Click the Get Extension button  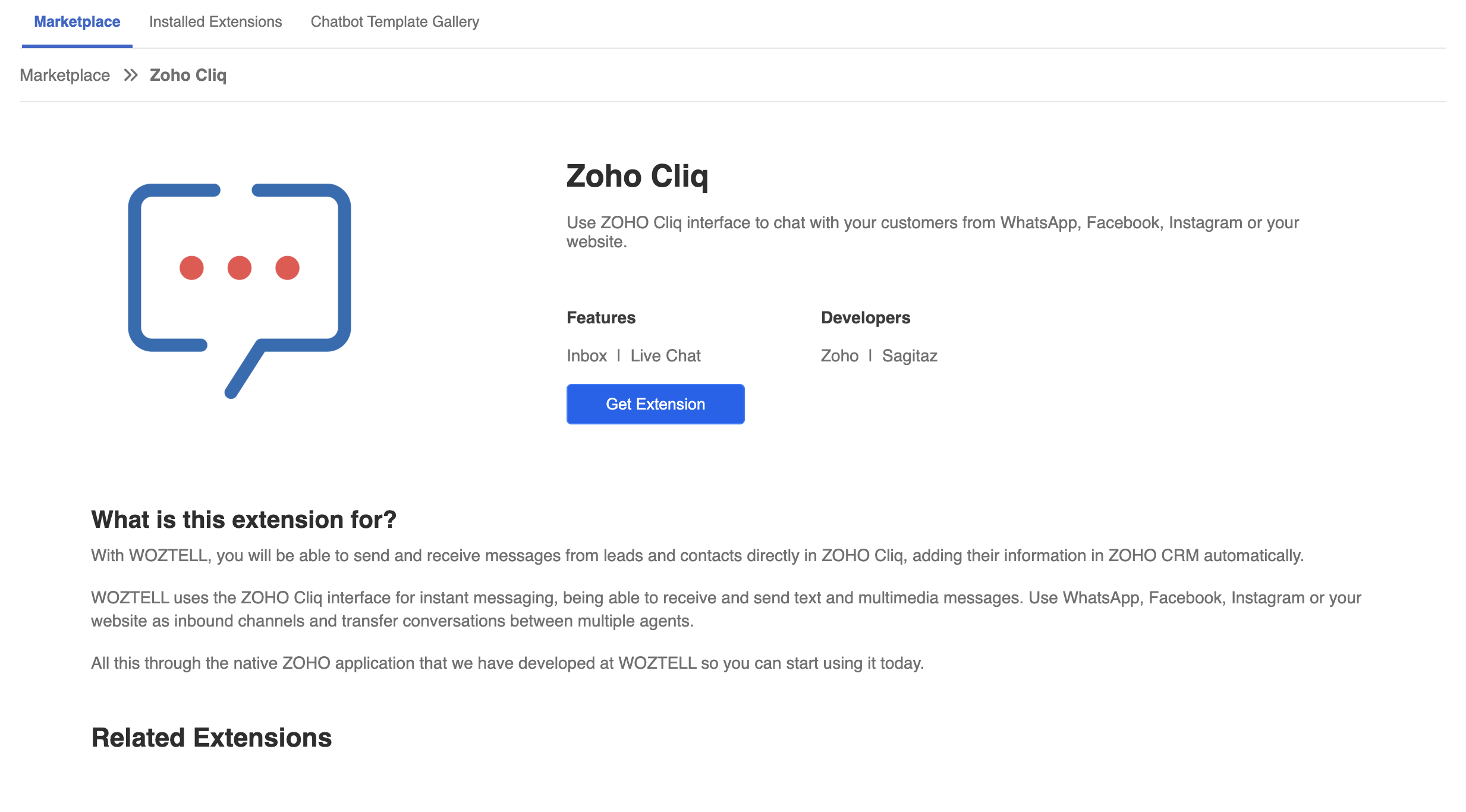tap(655, 404)
